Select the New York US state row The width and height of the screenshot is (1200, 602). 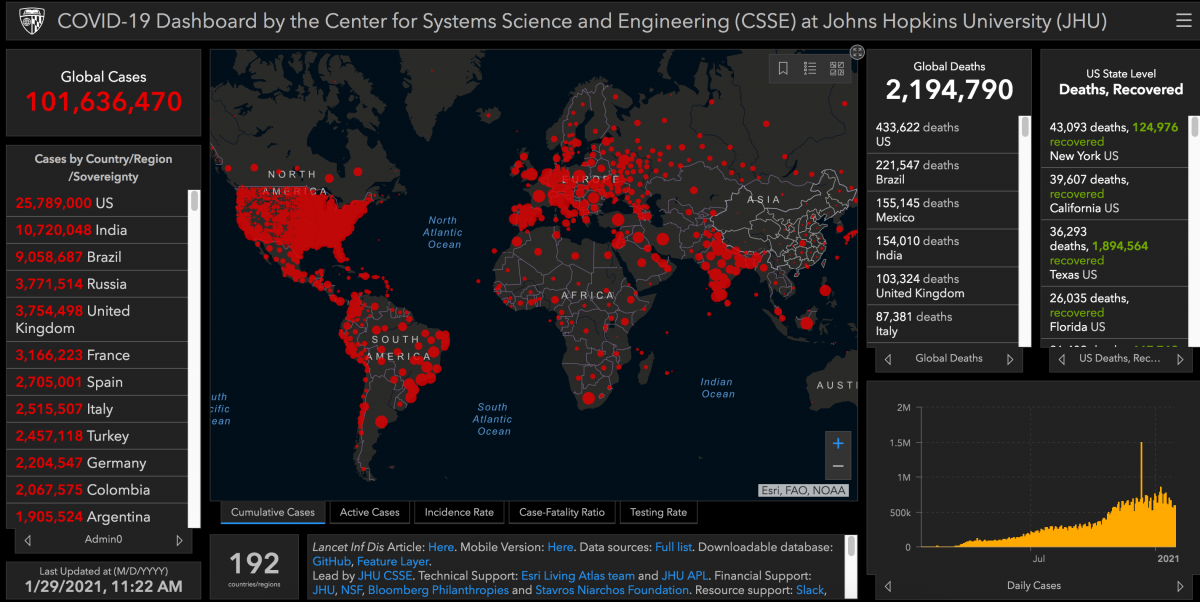pos(1113,142)
